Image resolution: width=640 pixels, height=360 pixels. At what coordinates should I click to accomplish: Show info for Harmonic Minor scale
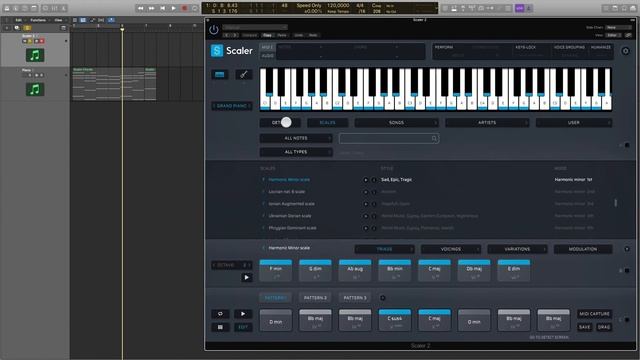(373, 180)
